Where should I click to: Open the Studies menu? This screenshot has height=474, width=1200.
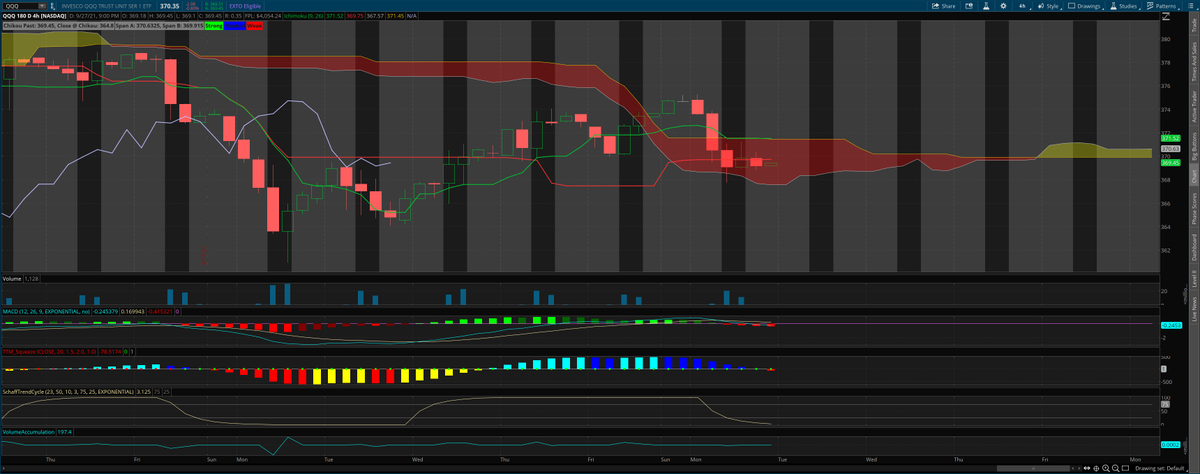click(1124, 6)
